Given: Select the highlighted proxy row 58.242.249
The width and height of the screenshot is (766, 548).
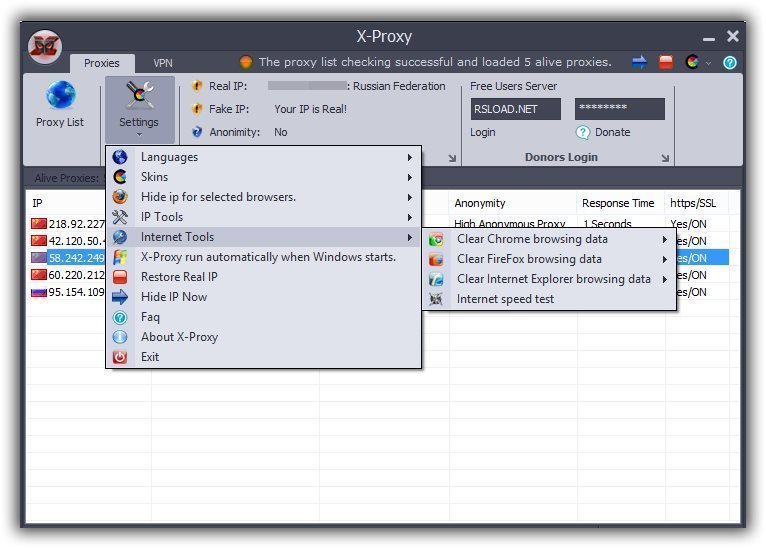Looking at the screenshot, I should pos(68,258).
